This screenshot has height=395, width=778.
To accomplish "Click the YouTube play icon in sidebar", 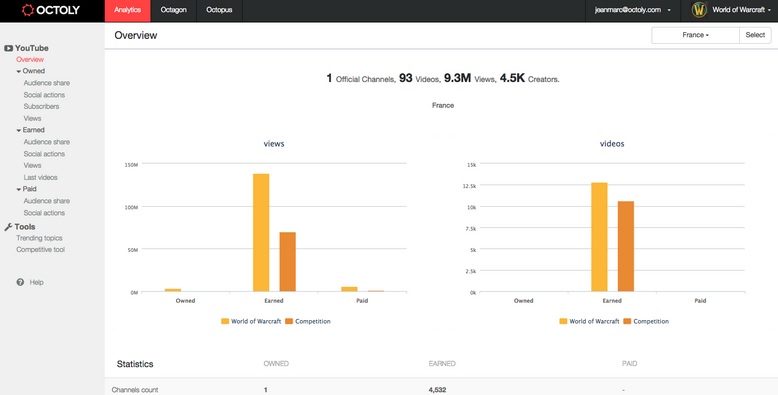I will tap(8, 48).
